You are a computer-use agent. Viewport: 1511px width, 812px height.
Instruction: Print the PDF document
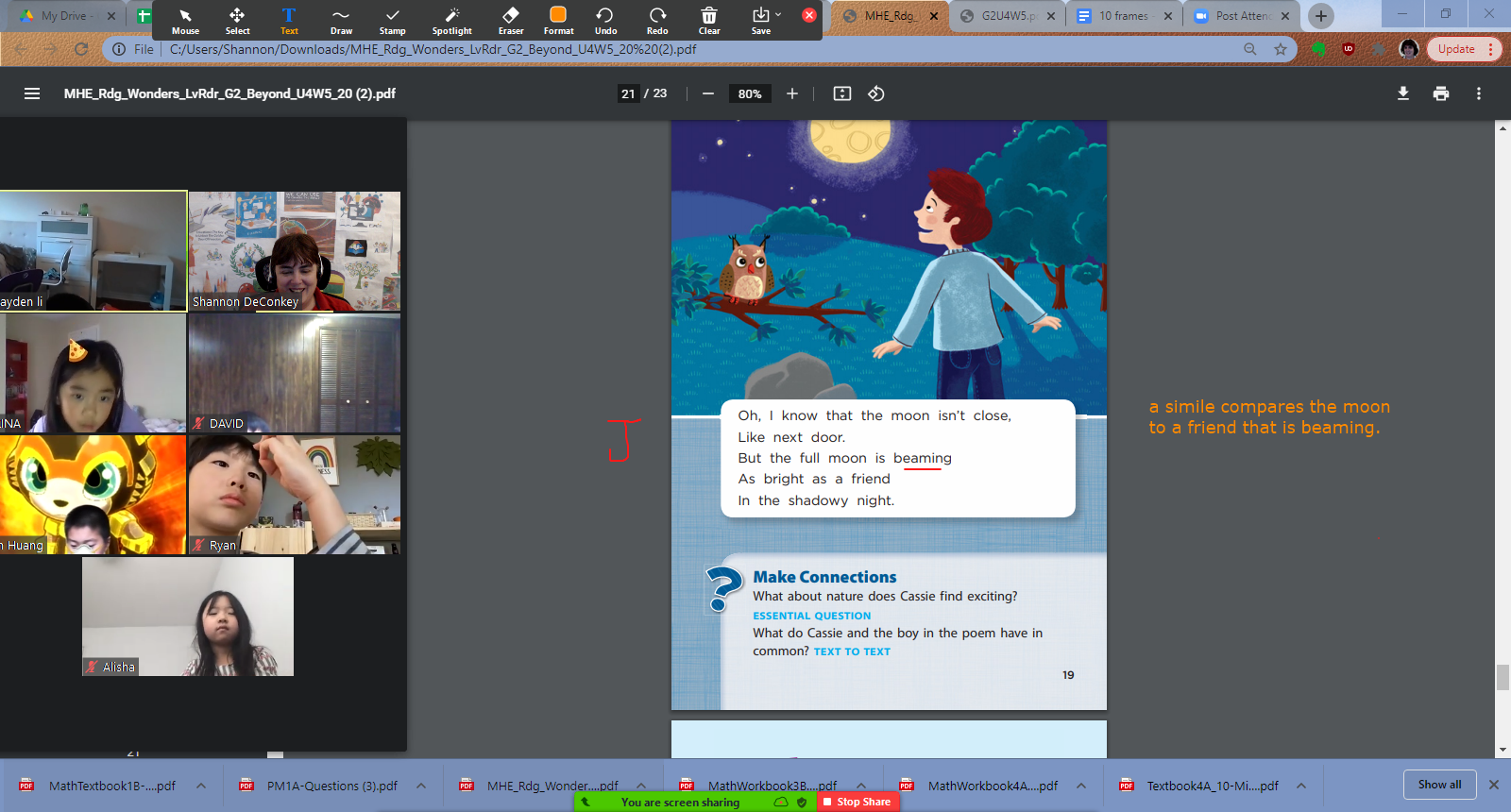(x=1441, y=93)
